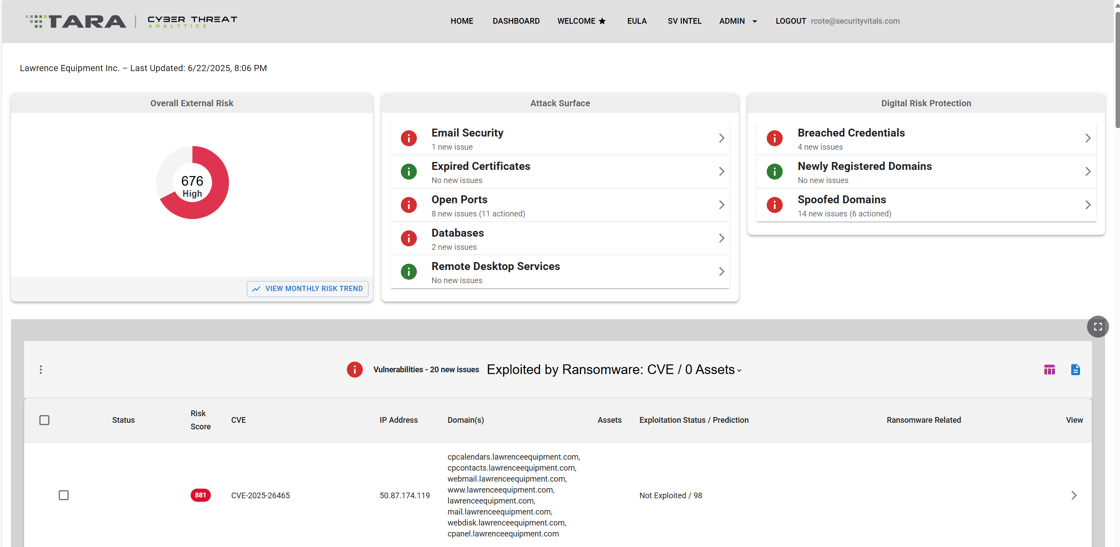Tick the checkbox for CVE-2025-26465 row

(64, 495)
